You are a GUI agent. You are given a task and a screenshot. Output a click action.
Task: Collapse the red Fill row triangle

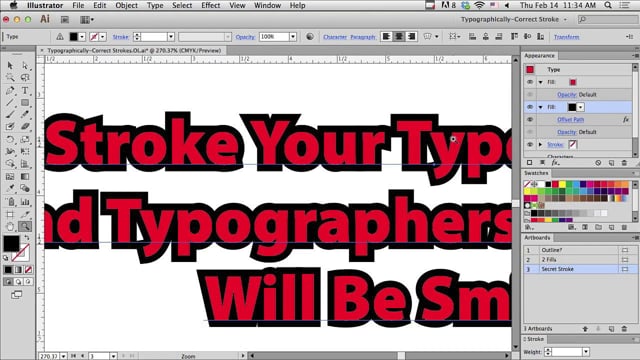click(x=541, y=82)
